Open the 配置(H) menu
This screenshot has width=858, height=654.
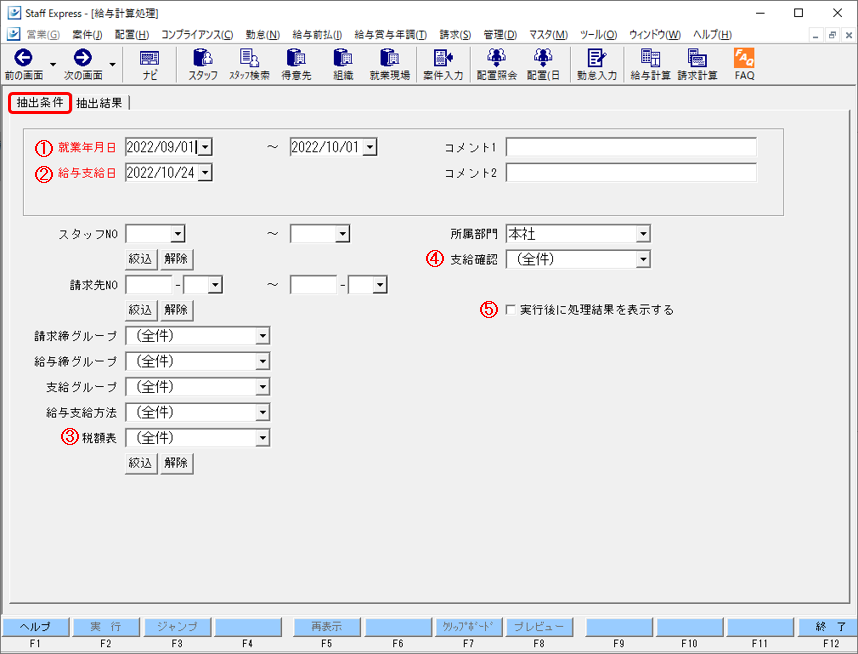click(x=132, y=34)
